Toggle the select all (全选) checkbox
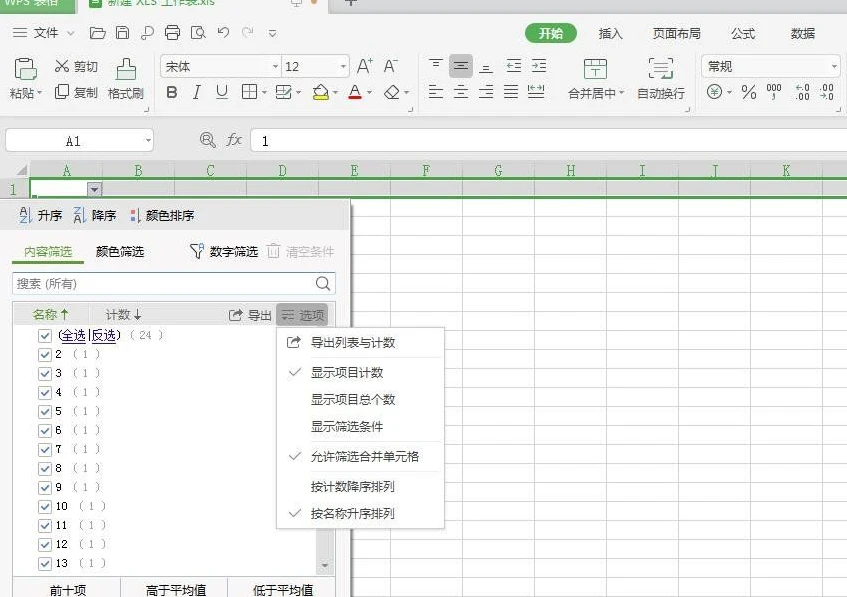The image size is (847, 597). (45, 336)
